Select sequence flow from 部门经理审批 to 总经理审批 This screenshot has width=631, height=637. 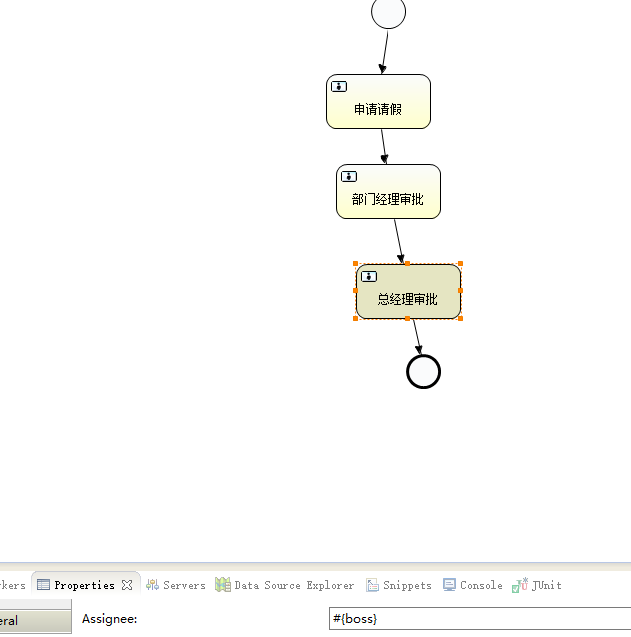pos(399,241)
